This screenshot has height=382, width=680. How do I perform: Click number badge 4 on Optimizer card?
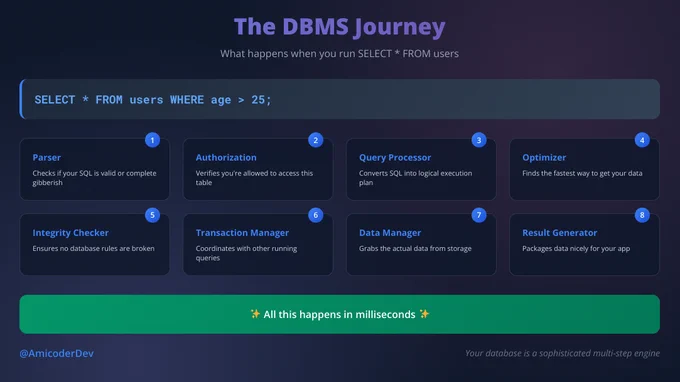[642, 140]
